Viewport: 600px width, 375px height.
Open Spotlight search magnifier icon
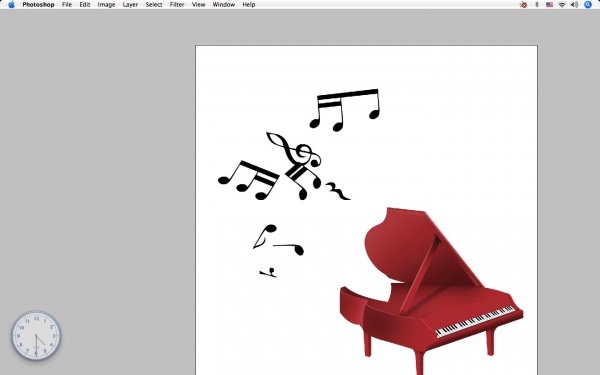588,5
